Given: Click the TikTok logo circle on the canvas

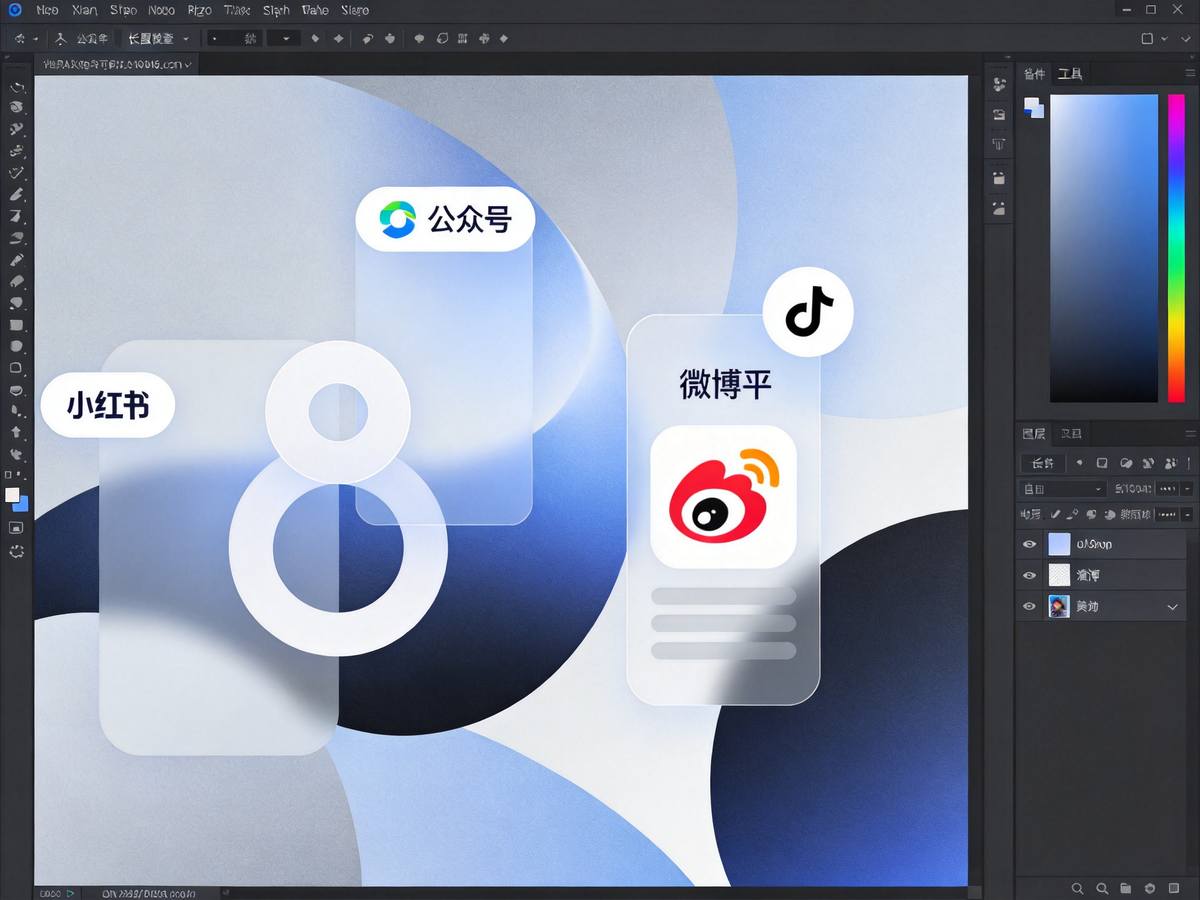Looking at the screenshot, I should click(808, 312).
